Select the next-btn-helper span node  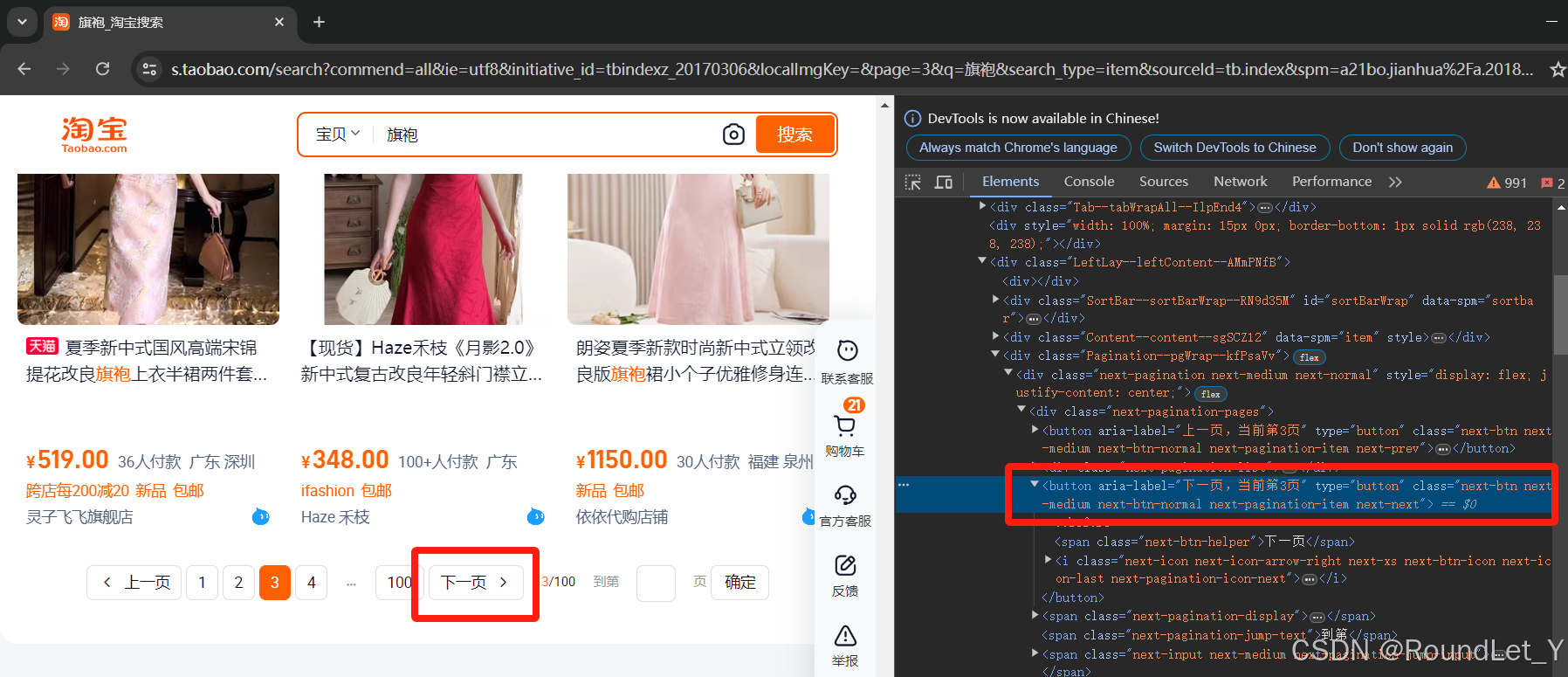pos(1206,542)
